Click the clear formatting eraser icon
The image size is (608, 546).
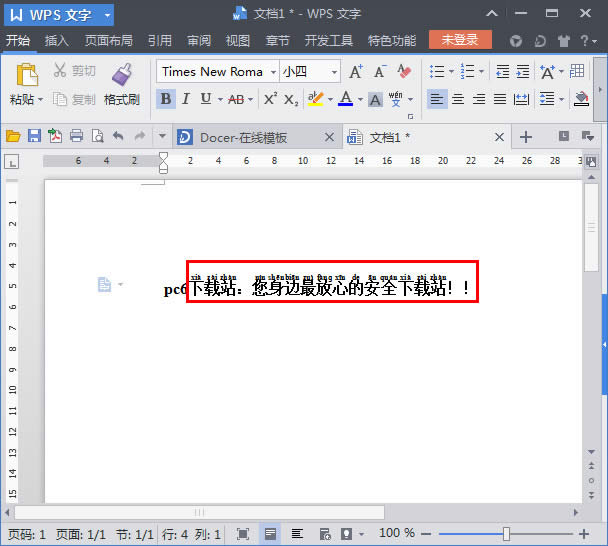coord(404,72)
